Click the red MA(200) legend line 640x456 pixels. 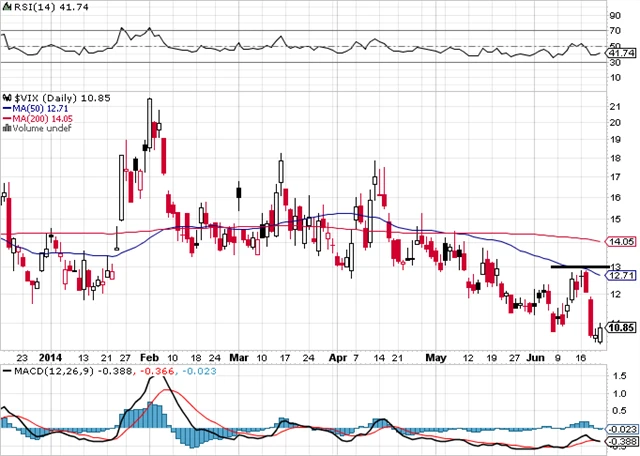click(x=5, y=116)
